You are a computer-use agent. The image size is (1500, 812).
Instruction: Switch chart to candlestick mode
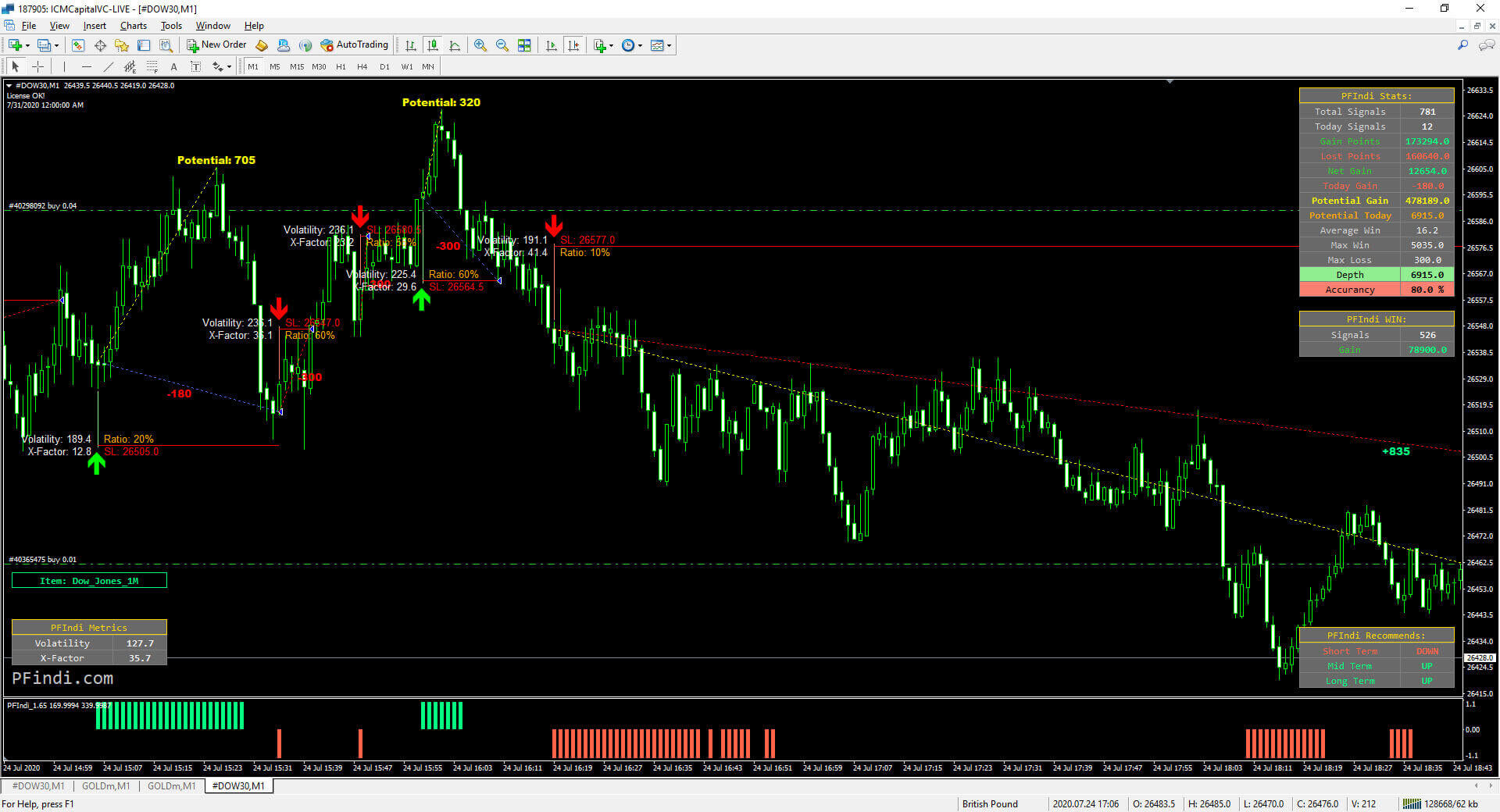pyautogui.click(x=432, y=45)
